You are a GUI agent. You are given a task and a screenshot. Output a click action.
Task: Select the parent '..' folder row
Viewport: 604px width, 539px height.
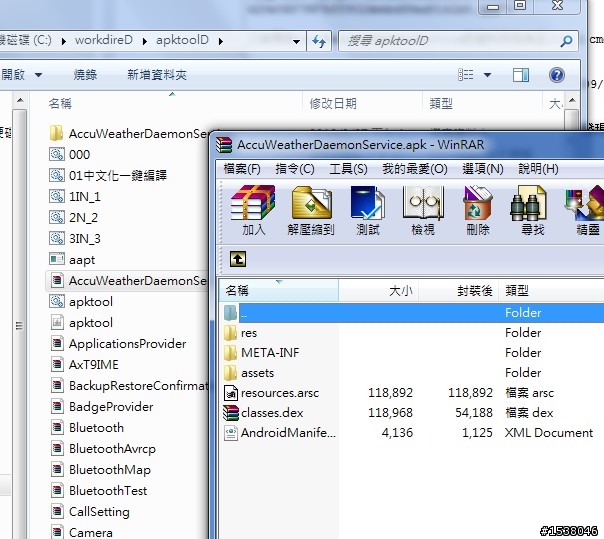coord(413,313)
